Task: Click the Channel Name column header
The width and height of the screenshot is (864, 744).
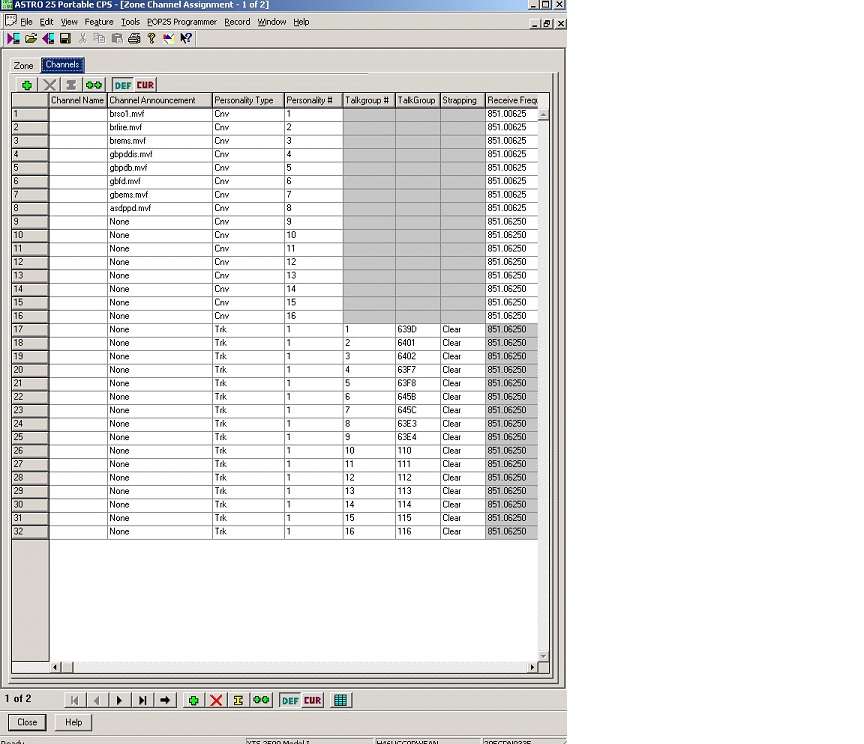Action: (x=78, y=100)
